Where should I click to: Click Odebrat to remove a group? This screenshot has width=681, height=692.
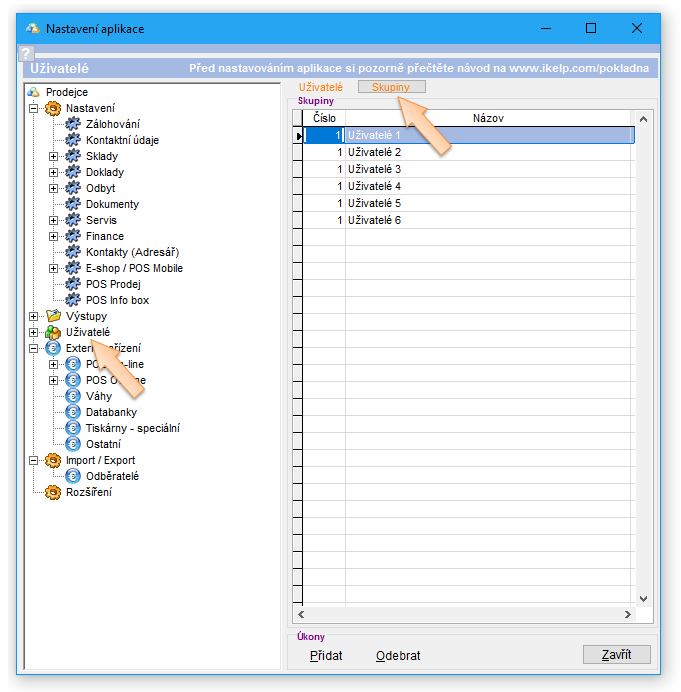[x=398, y=656]
